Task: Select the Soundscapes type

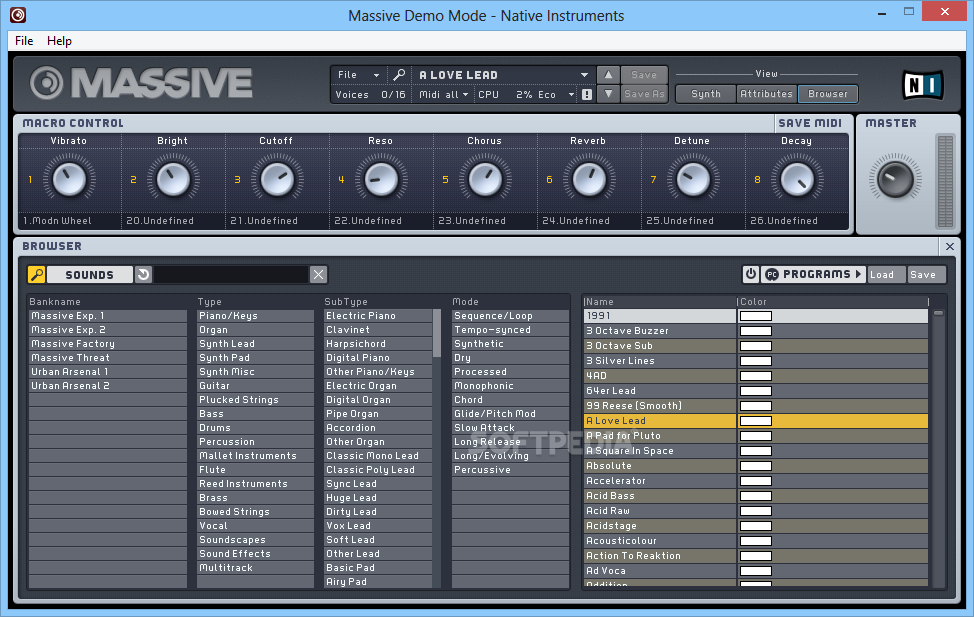Action: [255, 540]
